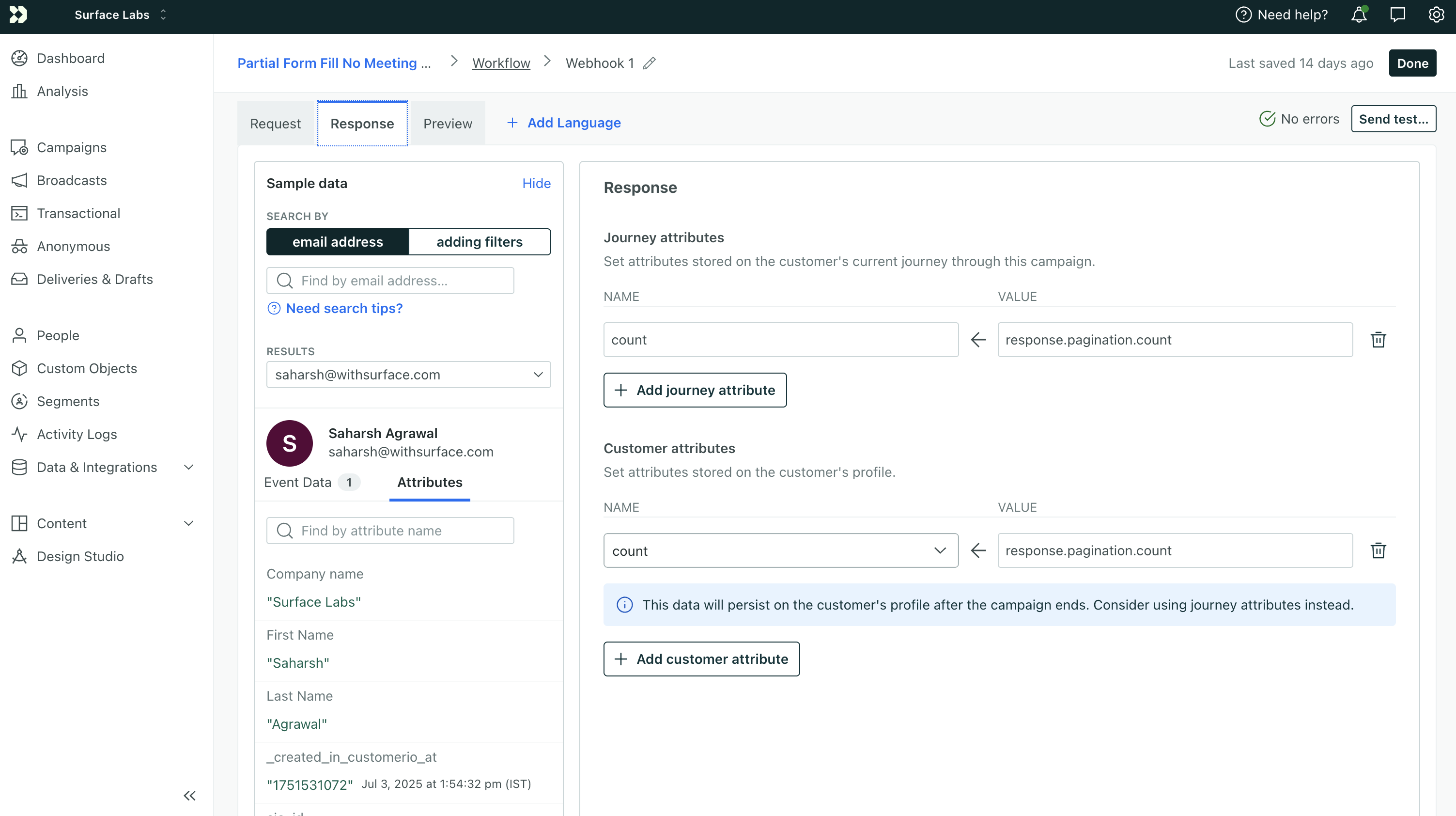Open the Event Data tab
The height and width of the screenshot is (816, 1456).
coord(297,482)
